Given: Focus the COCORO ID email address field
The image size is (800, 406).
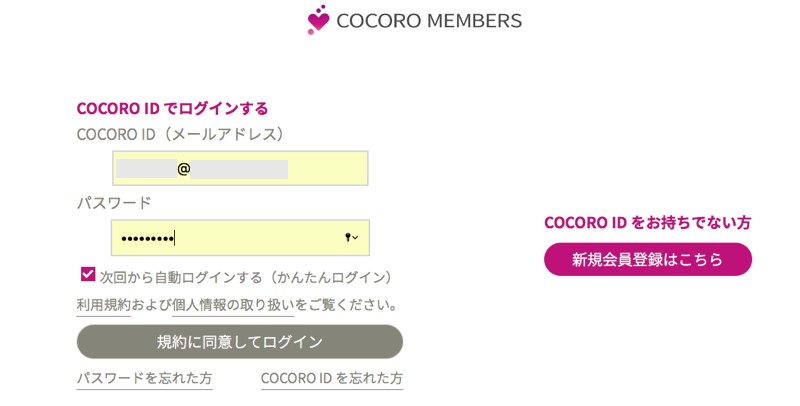Looking at the screenshot, I should point(239,169).
